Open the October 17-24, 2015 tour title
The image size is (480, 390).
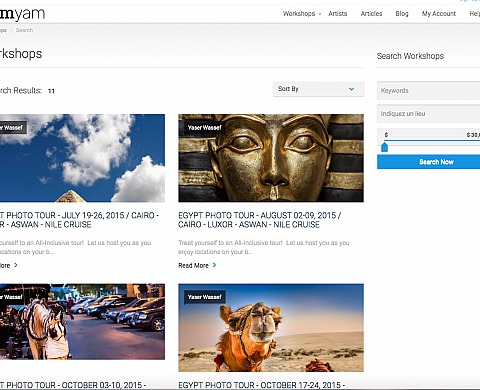pos(262,385)
